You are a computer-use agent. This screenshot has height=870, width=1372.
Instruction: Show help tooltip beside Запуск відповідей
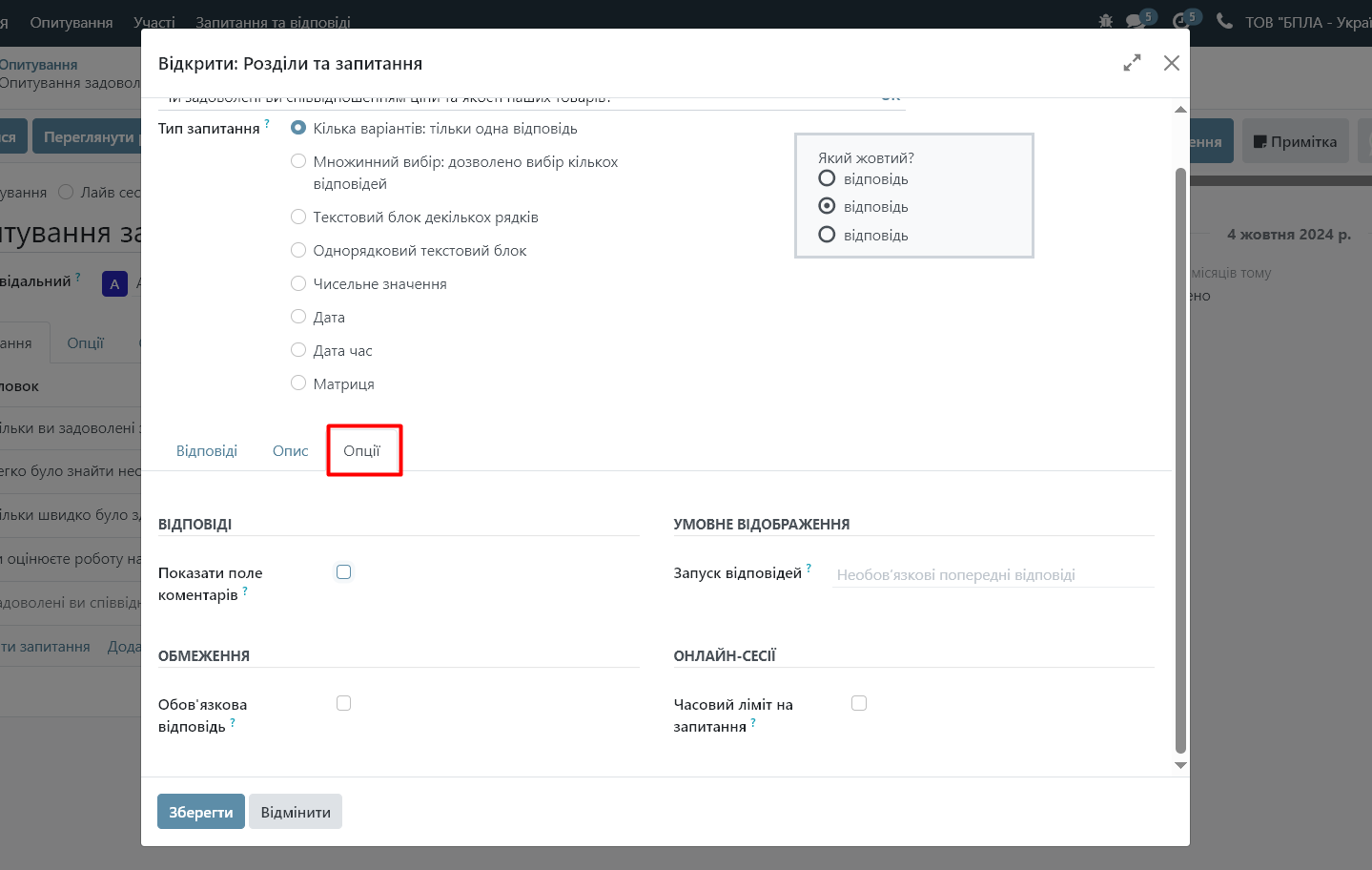click(809, 568)
